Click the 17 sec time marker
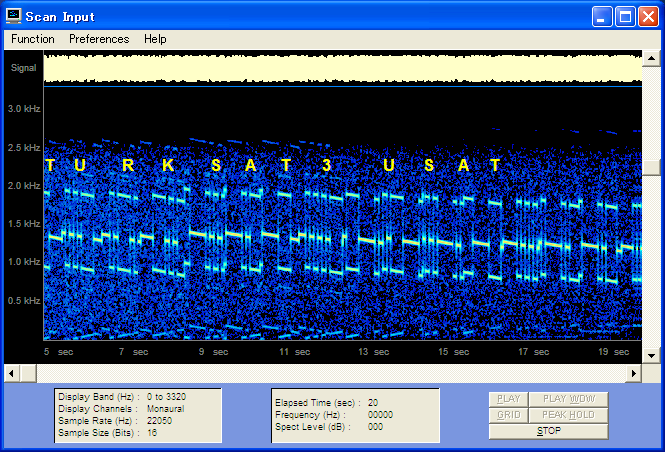Viewport: 665px width, 452px height. (534, 352)
